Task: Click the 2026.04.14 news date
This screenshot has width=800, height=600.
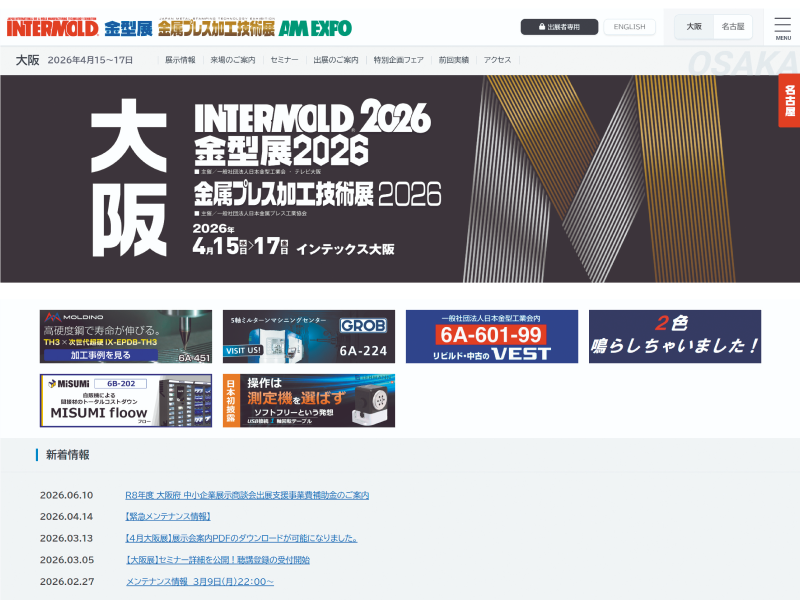Action: [67, 517]
